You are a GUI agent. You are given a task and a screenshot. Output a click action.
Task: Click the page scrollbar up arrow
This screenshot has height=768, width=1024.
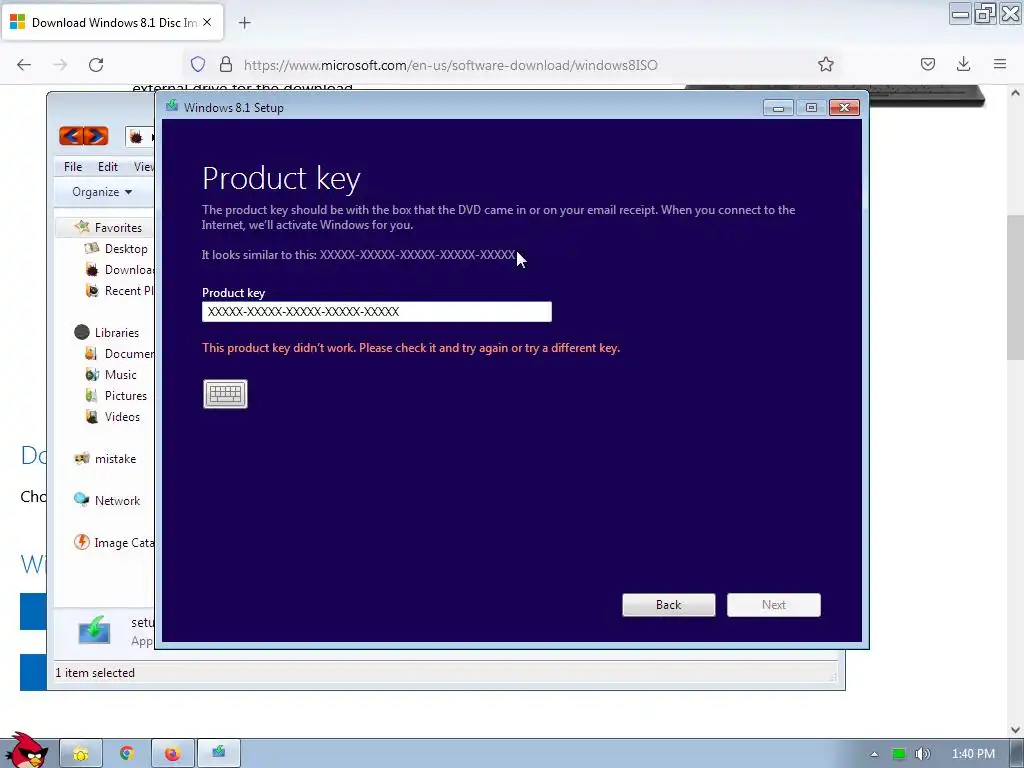(x=1015, y=93)
